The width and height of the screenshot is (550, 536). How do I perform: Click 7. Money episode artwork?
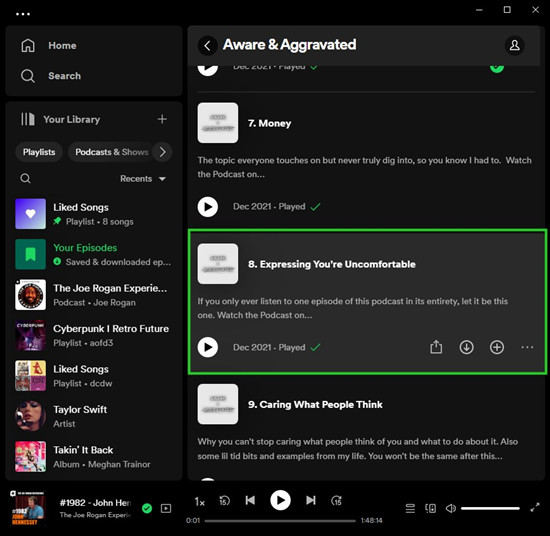click(x=218, y=123)
